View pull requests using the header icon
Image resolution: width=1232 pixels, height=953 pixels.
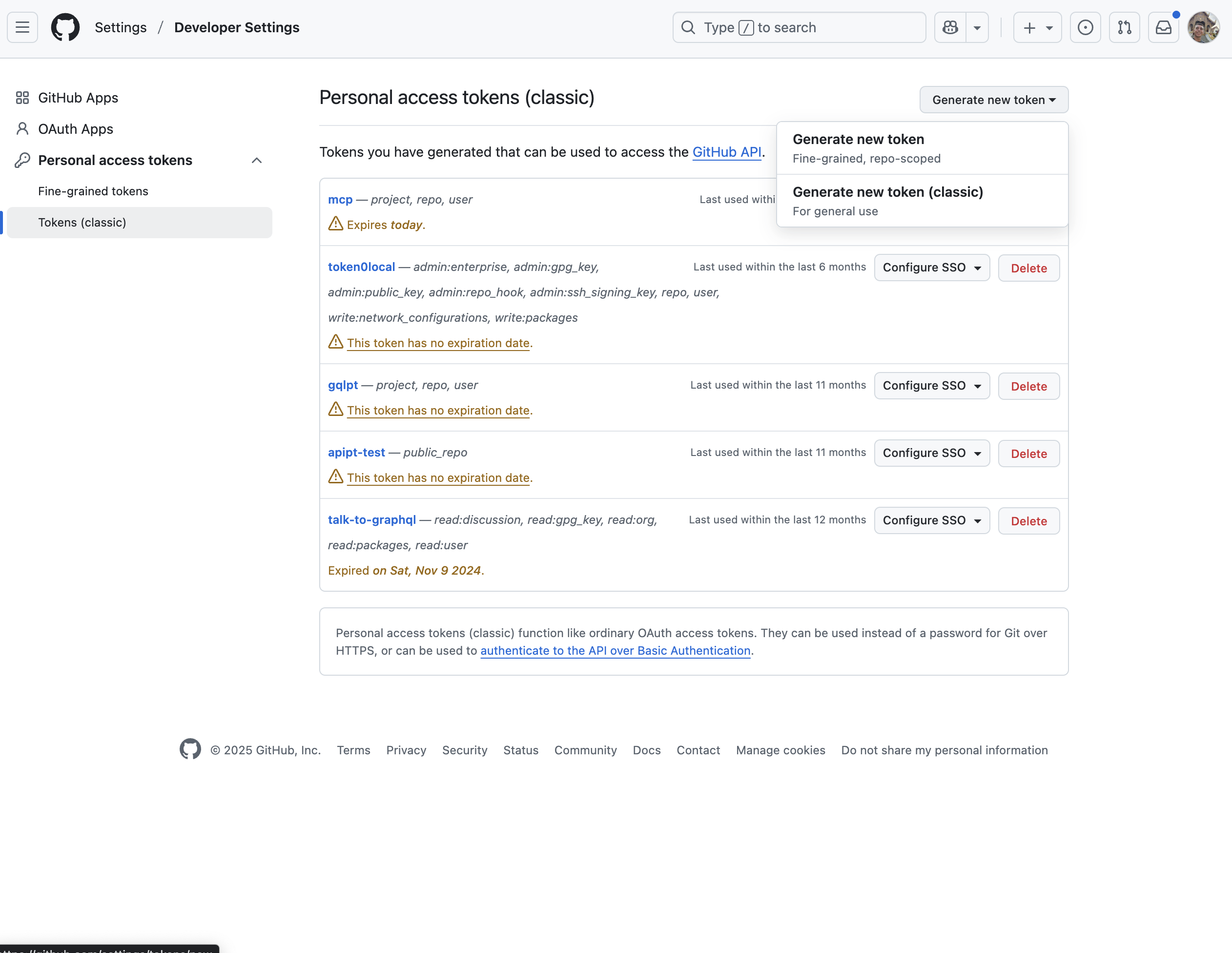click(1124, 27)
